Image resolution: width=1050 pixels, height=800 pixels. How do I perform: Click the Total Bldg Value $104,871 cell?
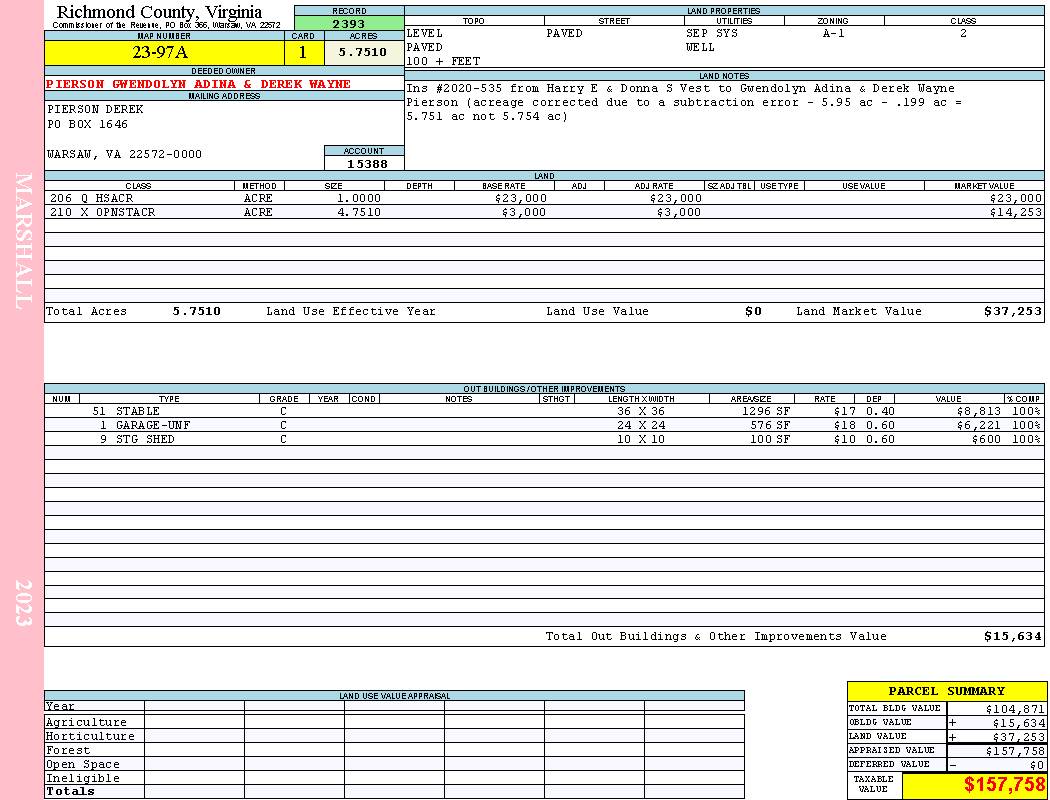(x=996, y=709)
